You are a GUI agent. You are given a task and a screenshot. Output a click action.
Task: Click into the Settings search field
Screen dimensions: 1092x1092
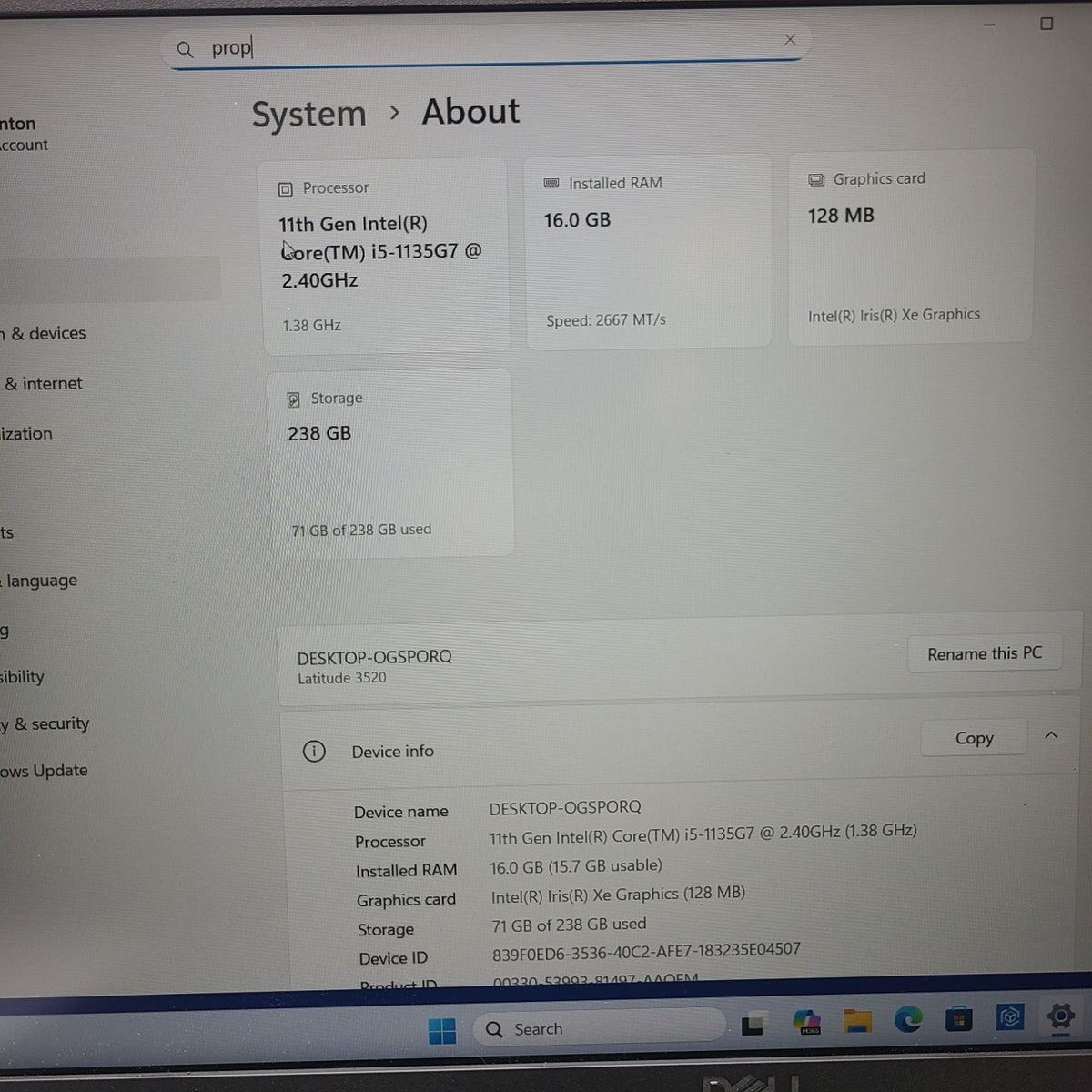point(485,46)
